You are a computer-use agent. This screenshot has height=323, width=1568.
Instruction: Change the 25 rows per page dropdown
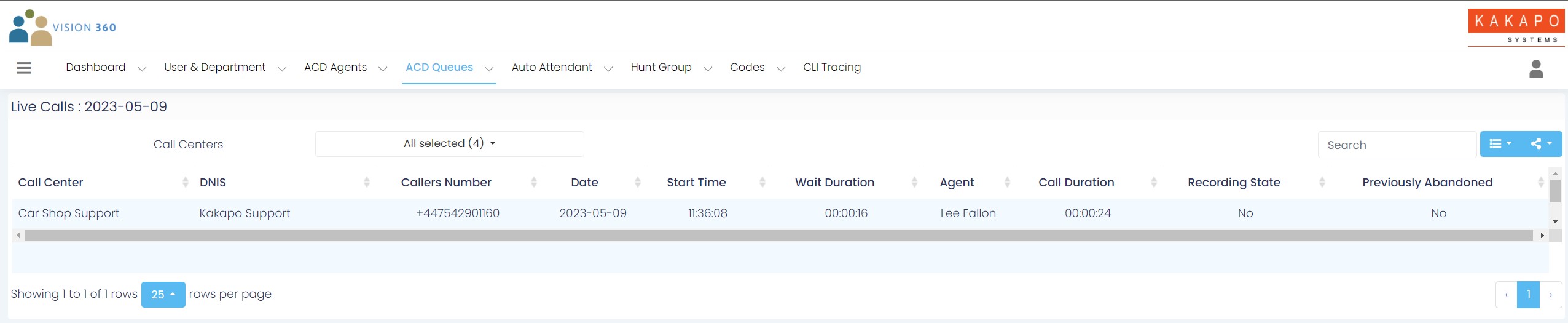click(163, 295)
